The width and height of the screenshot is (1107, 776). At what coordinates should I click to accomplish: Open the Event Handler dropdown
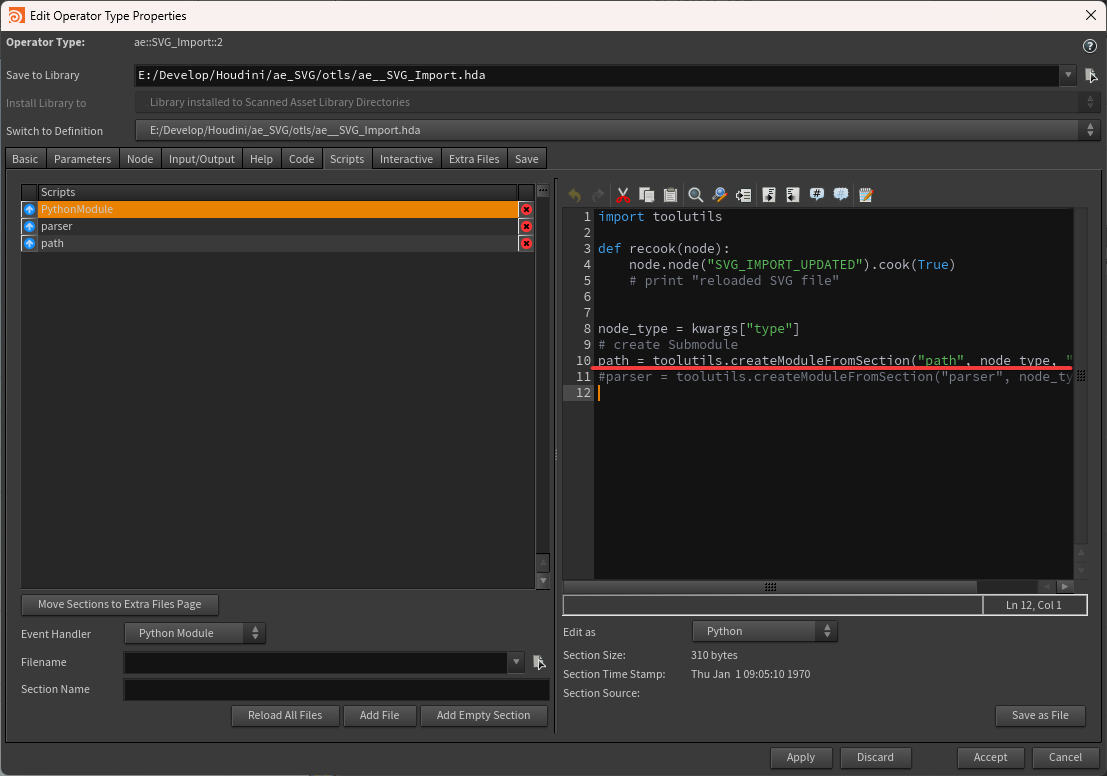tap(195, 633)
